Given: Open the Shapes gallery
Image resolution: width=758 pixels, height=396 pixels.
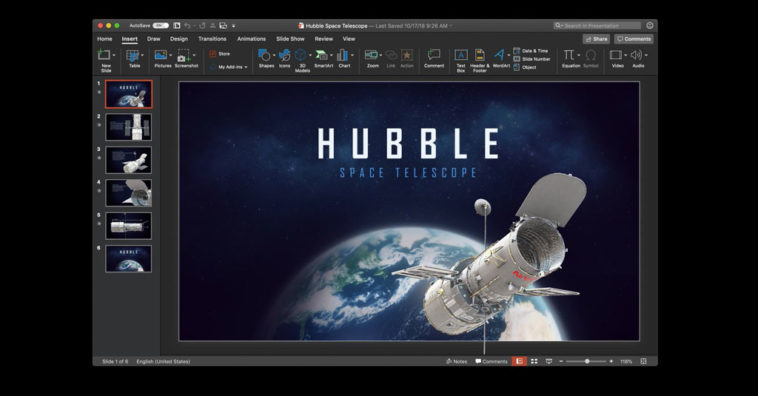Looking at the screenshot, I should click(x=266, y=59).
